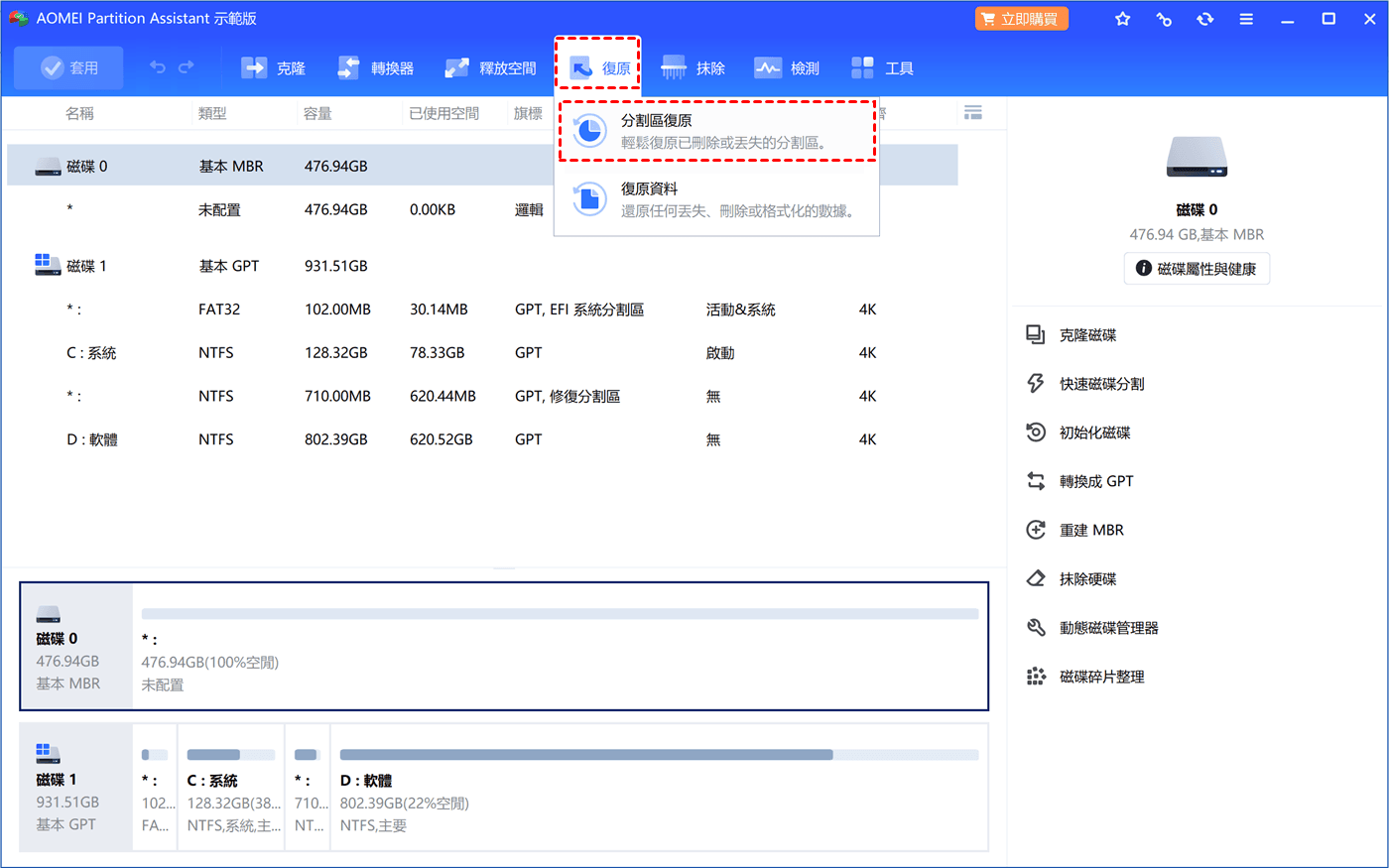Open the Converter (轉換器) toolbar menu
This screenshot has height=868, width=1389.
click(375, 67)
